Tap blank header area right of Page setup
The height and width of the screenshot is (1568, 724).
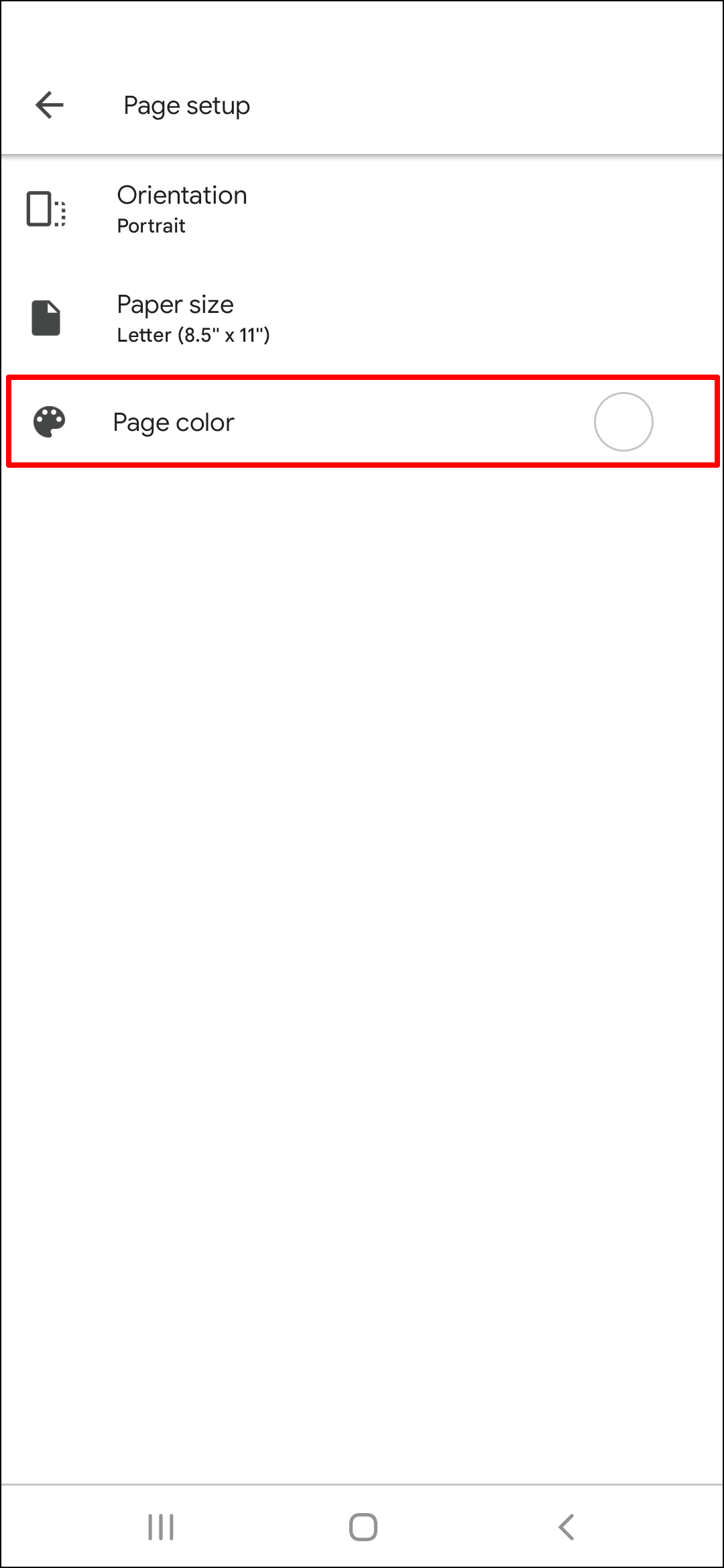tap(483, 105)
